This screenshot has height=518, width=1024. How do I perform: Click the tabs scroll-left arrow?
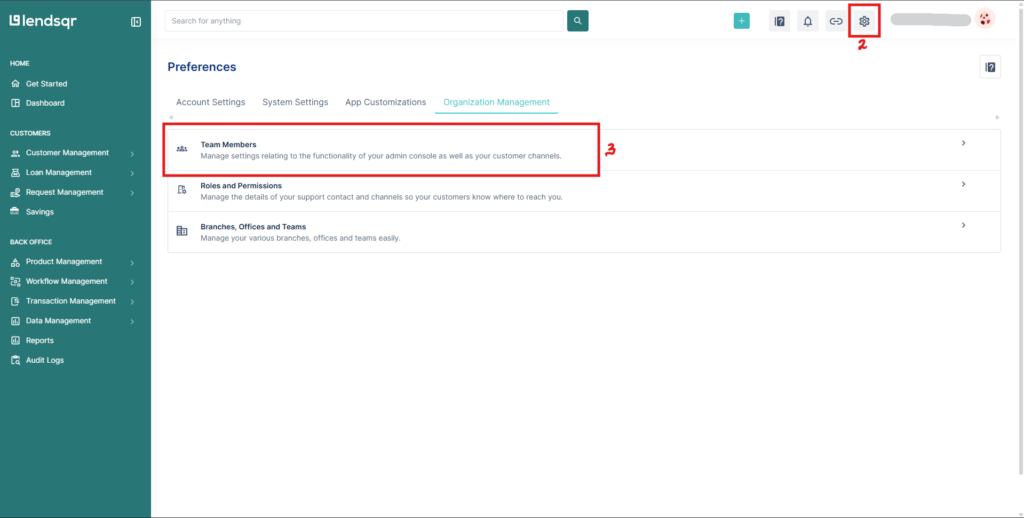coord(171,117)
